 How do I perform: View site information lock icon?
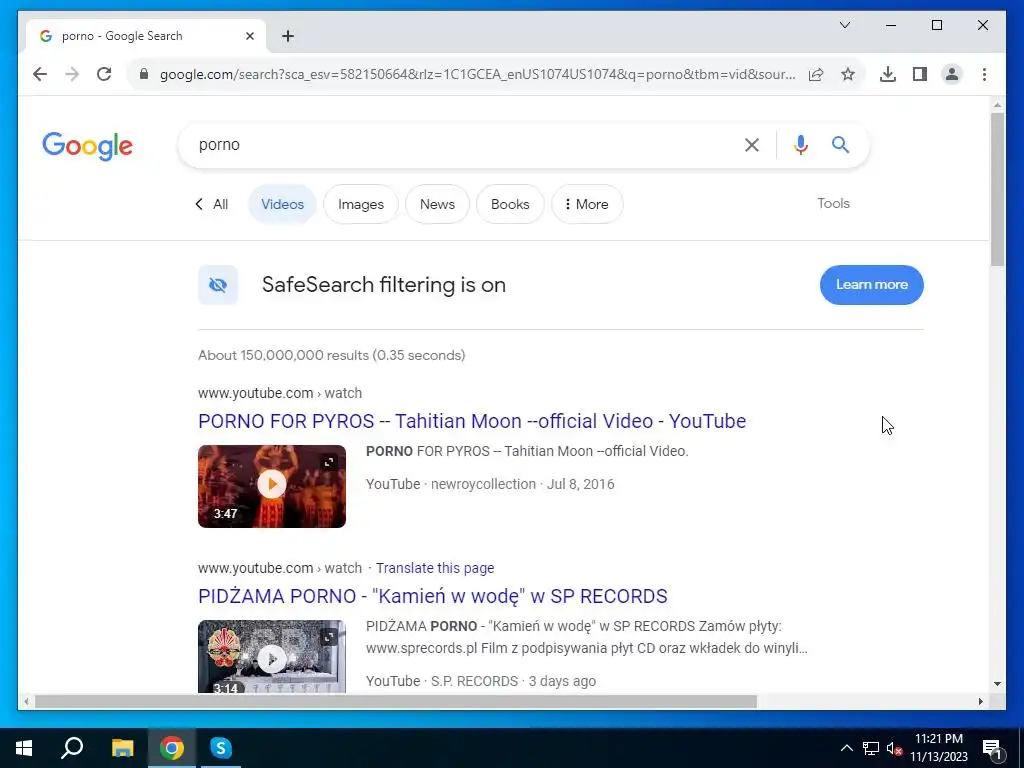(x=144, y=74)
